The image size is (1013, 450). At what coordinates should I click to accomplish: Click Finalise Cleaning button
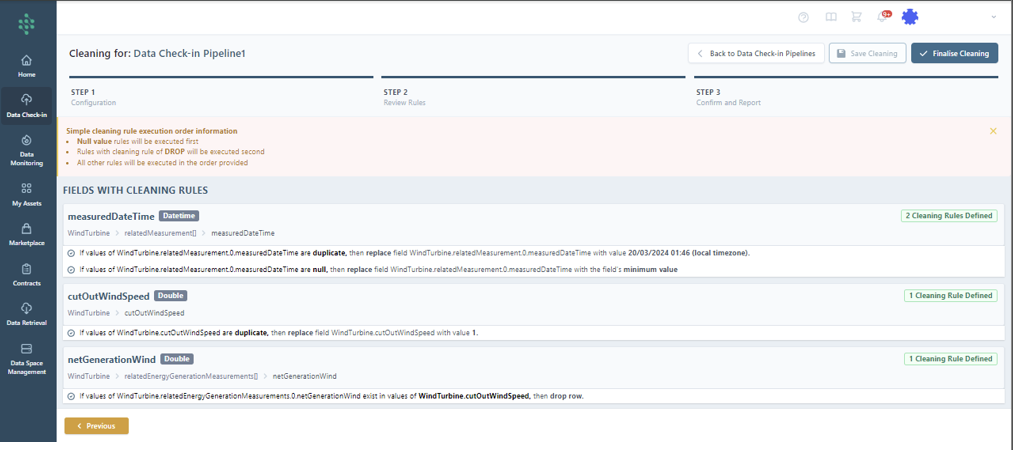pos(954,53)
